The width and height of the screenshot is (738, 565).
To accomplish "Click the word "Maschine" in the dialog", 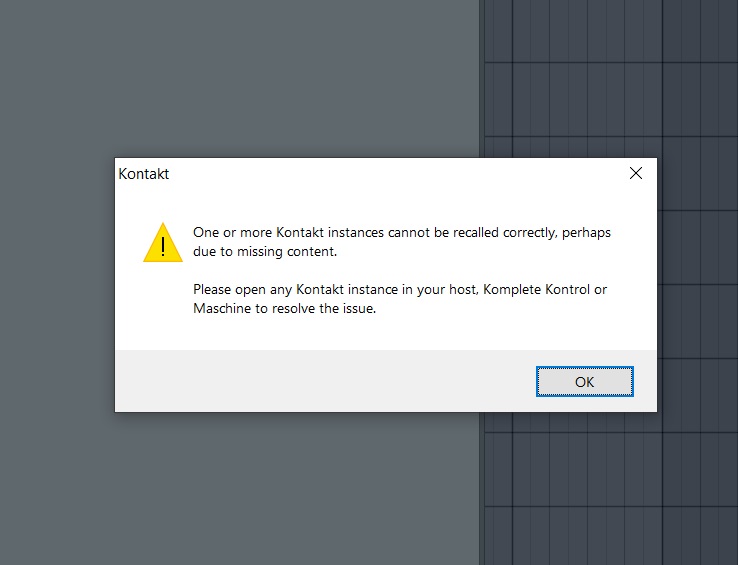I will 222,309.
